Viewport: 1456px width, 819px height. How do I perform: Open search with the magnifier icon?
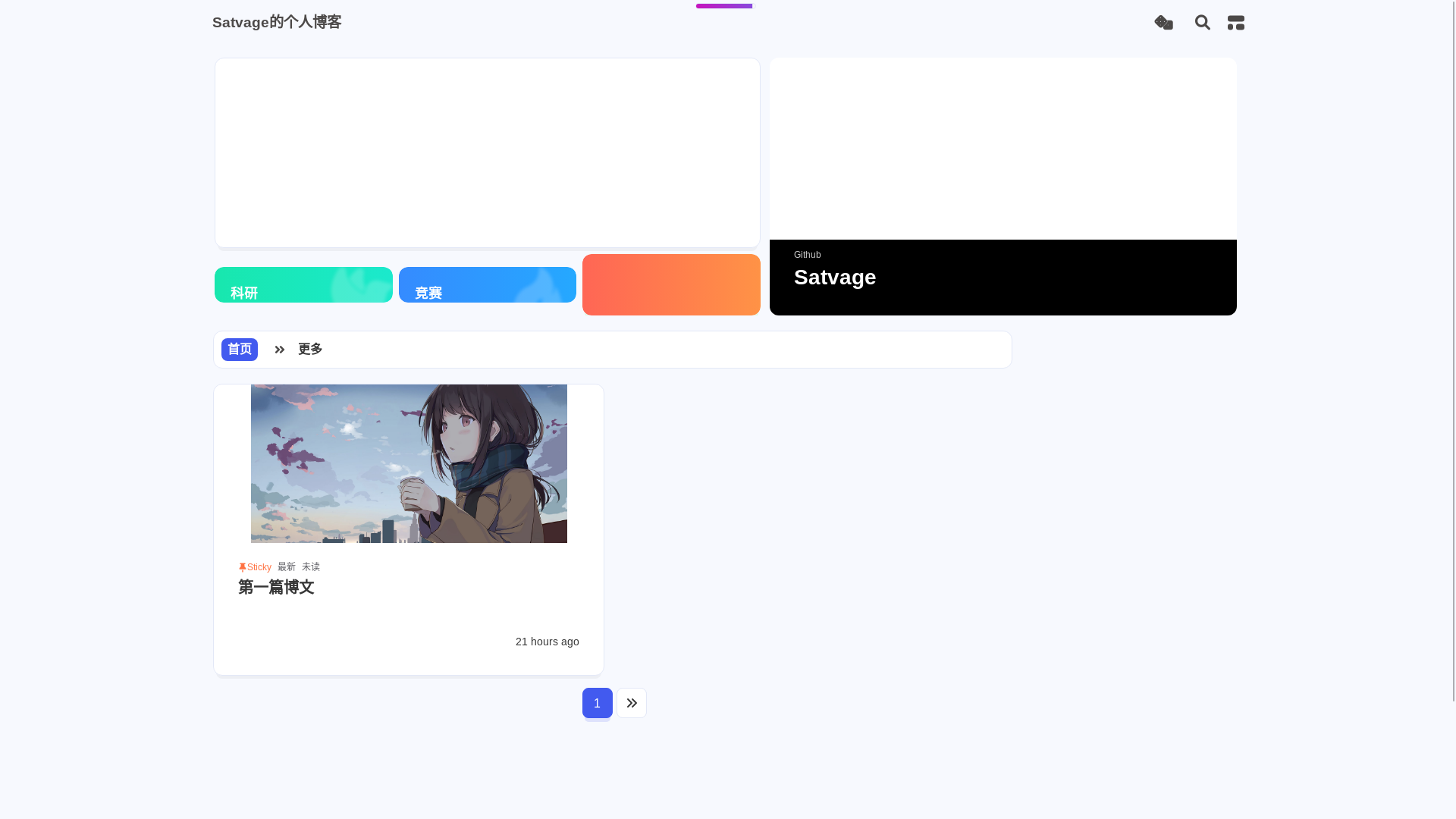1202,23
